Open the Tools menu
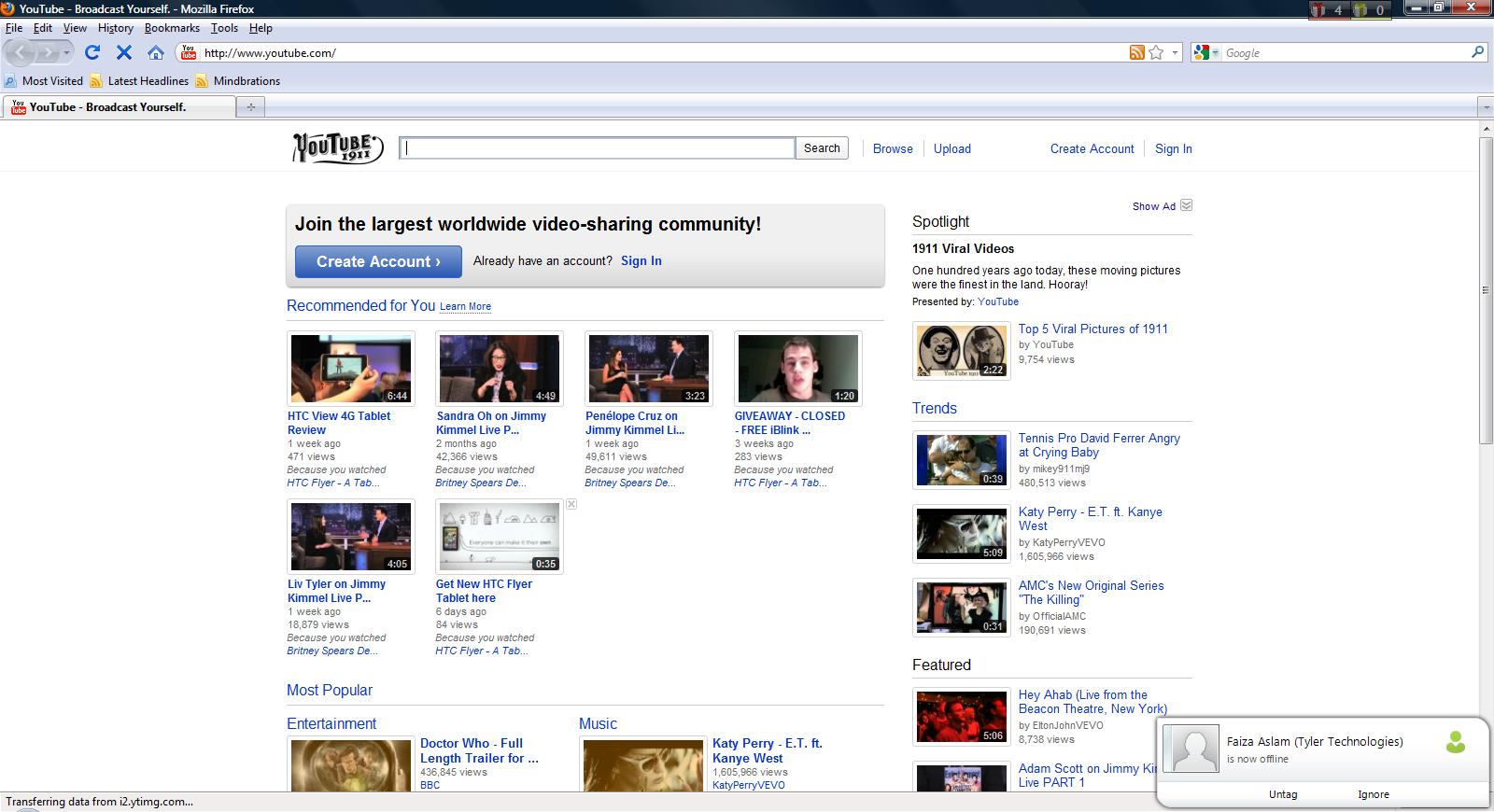 224,28
